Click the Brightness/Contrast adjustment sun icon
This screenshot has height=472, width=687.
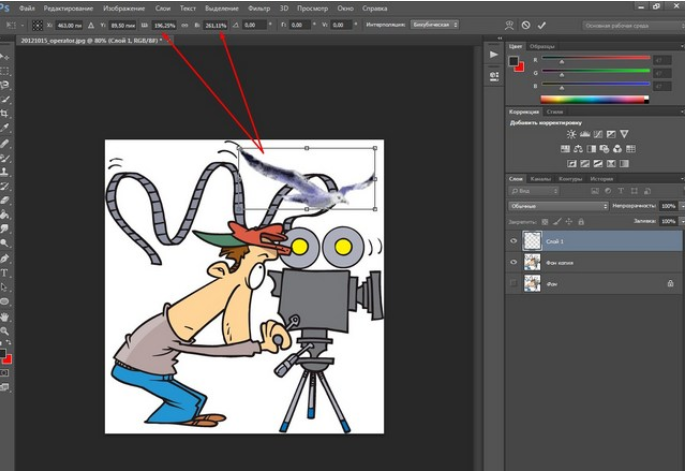coord(571,133)
